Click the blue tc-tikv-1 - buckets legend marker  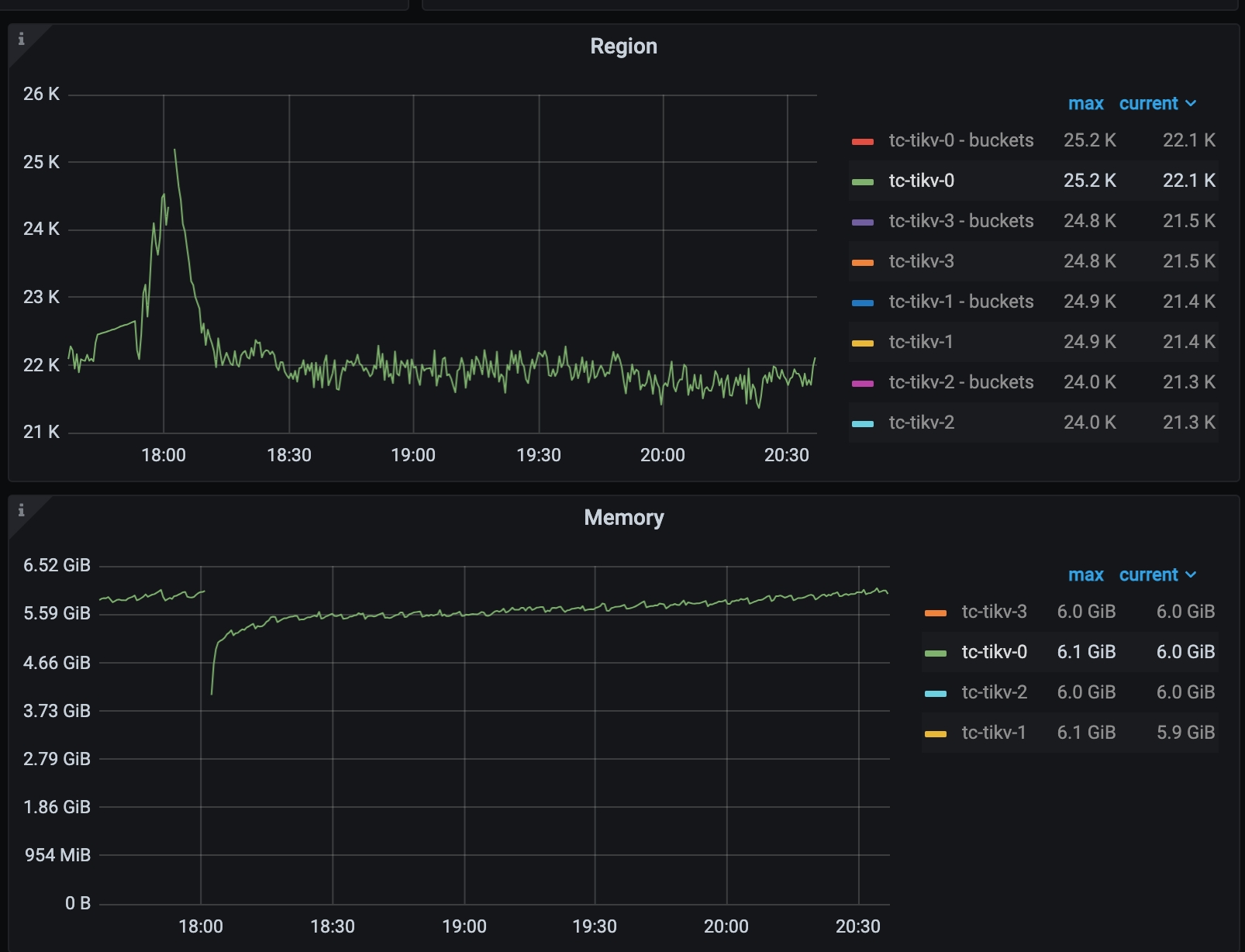[x=863, y=302]
